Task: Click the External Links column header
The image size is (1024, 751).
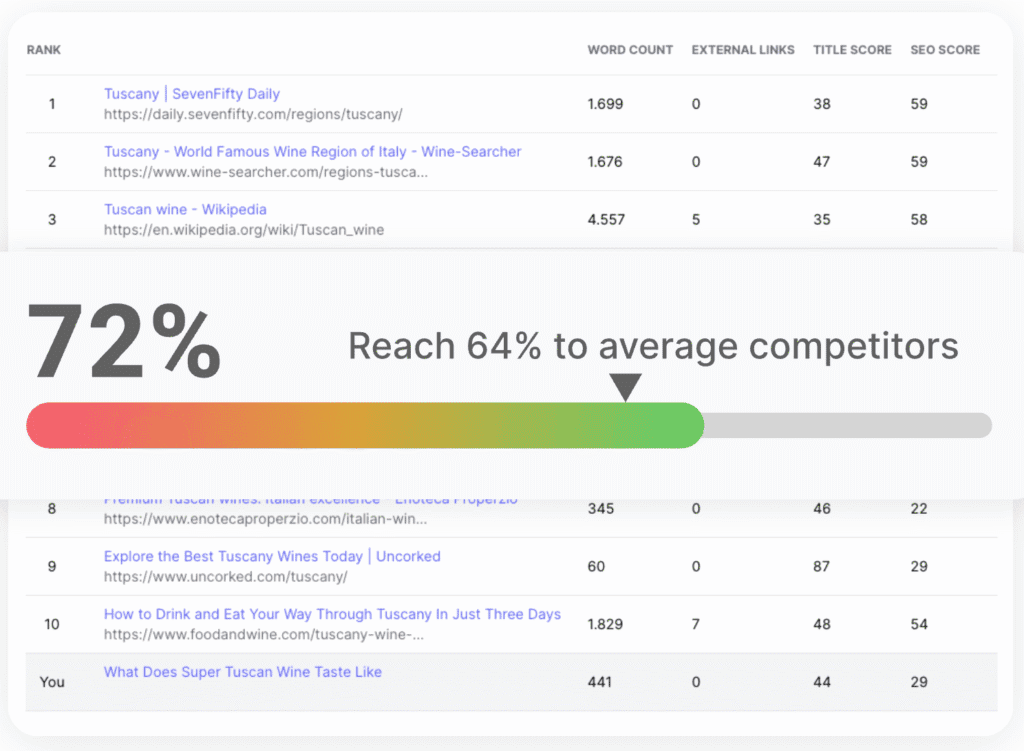Action: pos(743,50)
